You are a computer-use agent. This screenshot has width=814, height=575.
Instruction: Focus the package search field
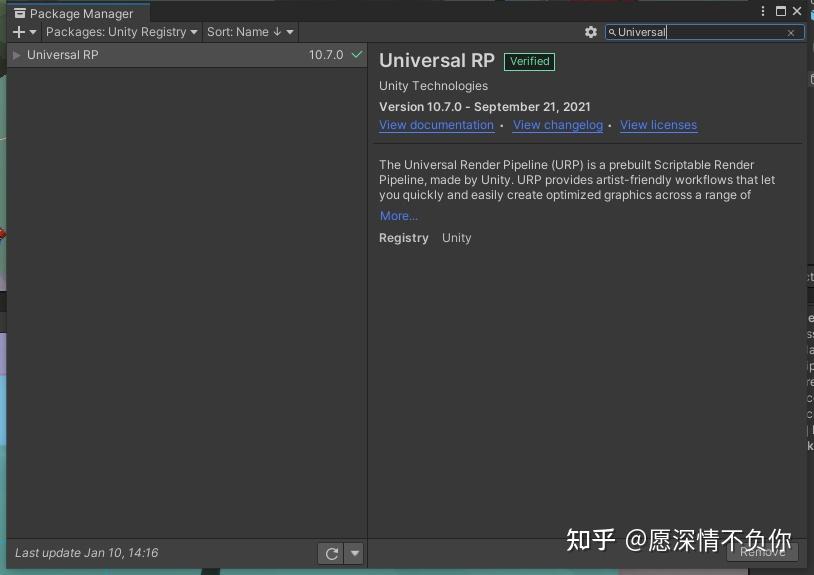(704, 32)
